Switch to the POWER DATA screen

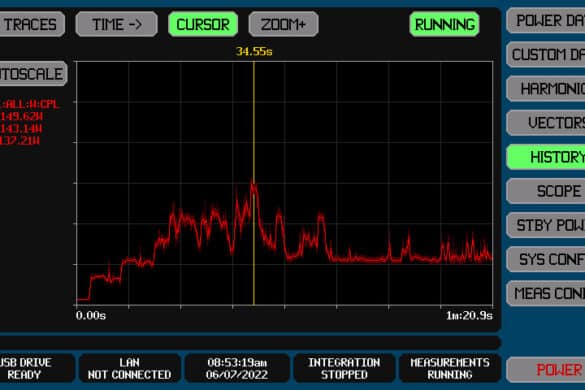[546, 21]
